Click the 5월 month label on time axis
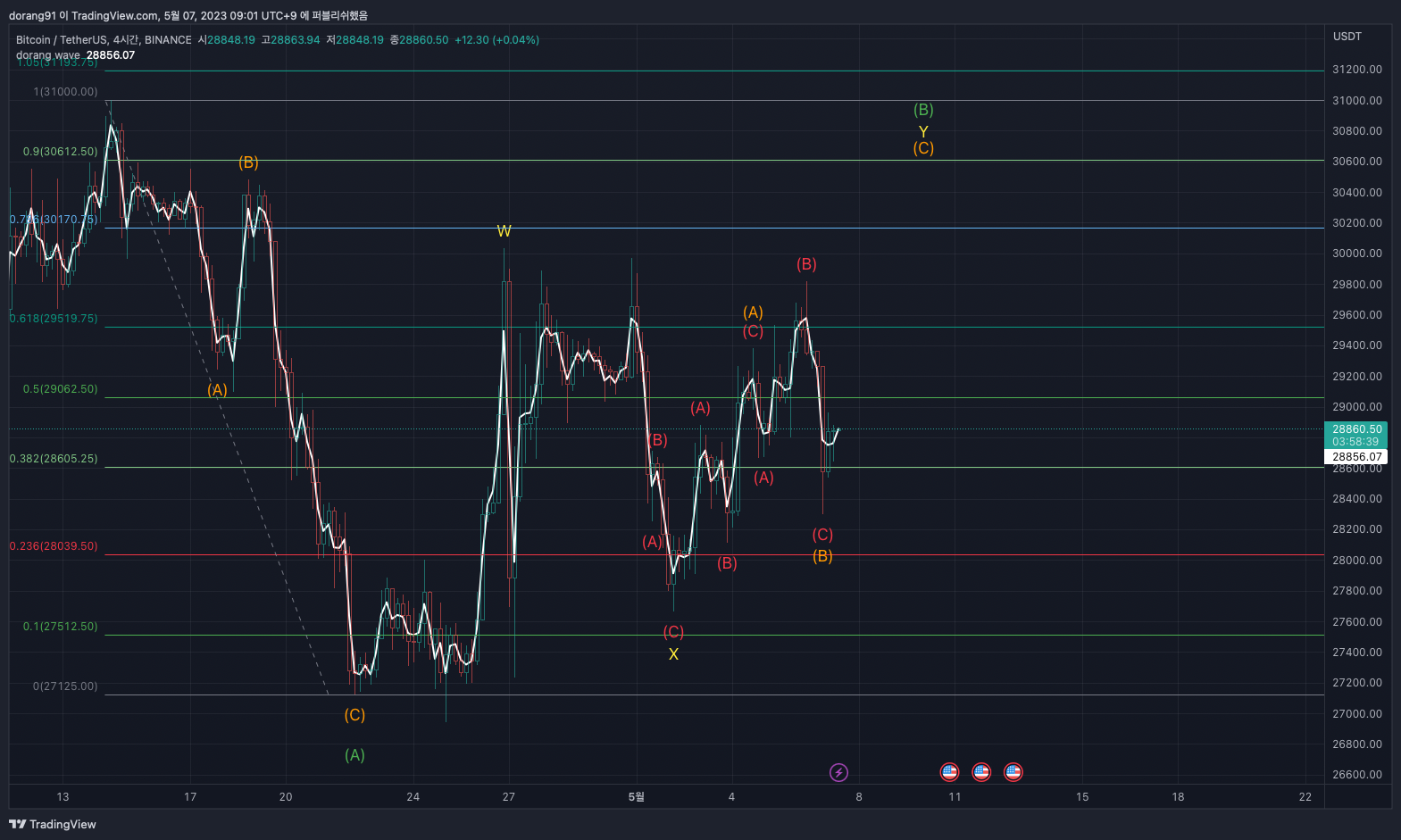 (x=636, y=797)
